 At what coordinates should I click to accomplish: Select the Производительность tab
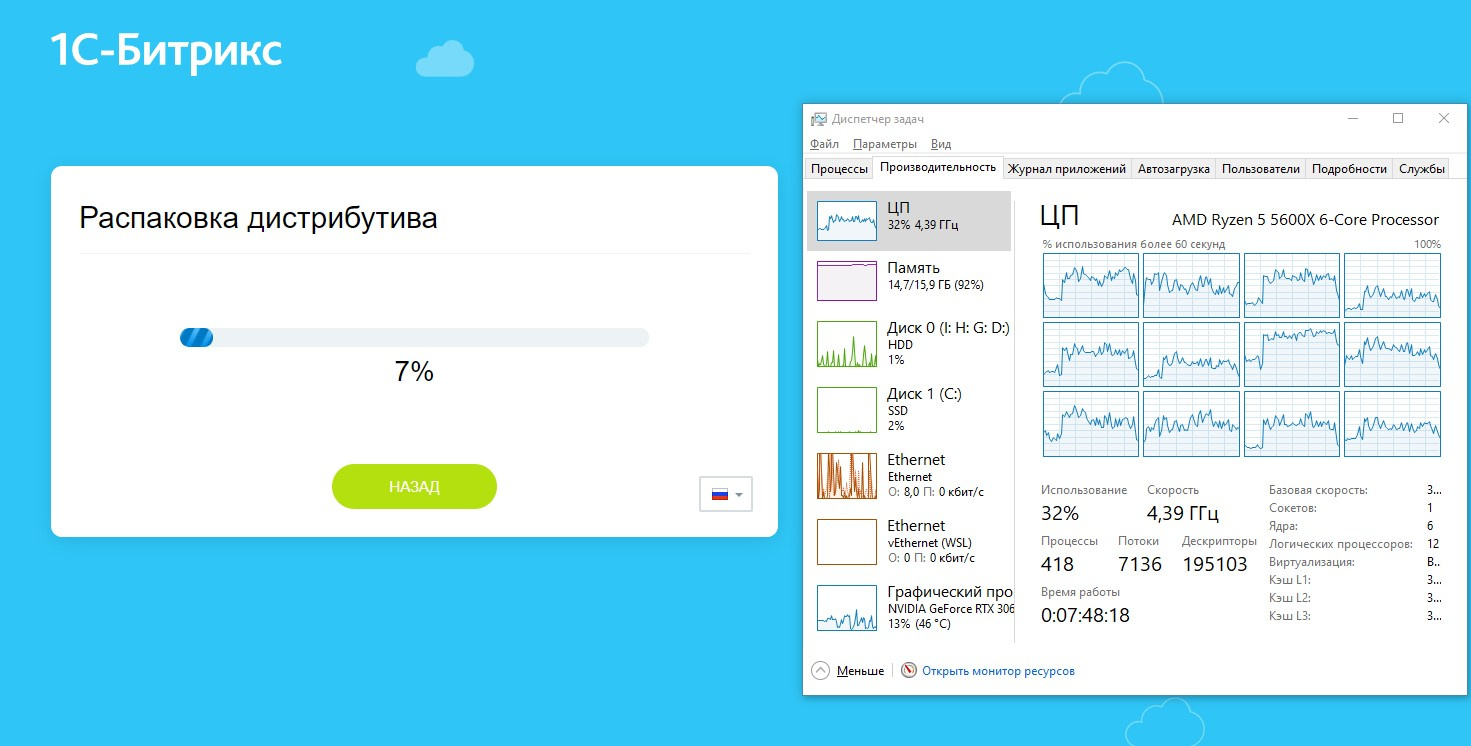coord(938,167)
